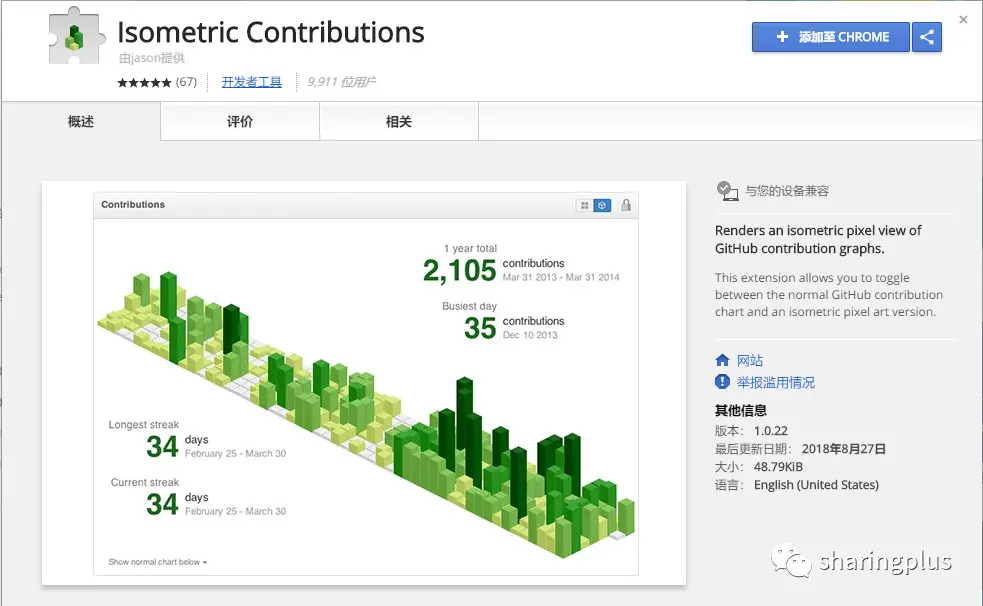Close the extension detail dialog

click(x=964, y=19)
